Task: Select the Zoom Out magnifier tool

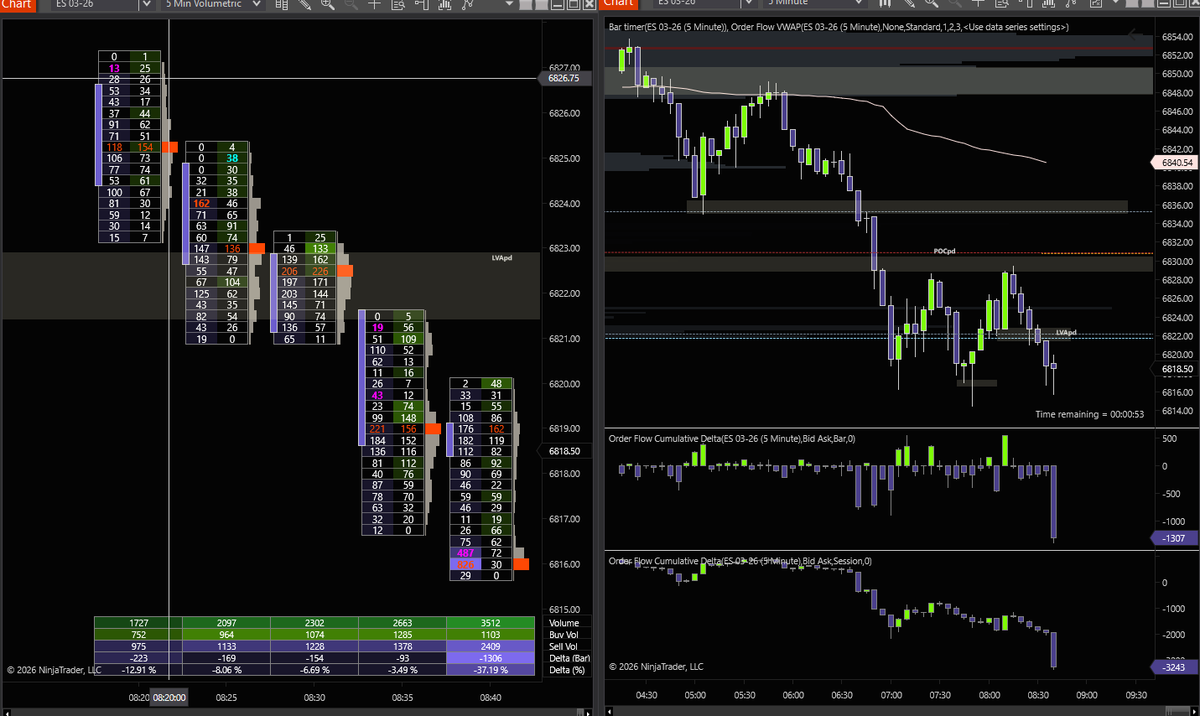Action: (350, 5)
